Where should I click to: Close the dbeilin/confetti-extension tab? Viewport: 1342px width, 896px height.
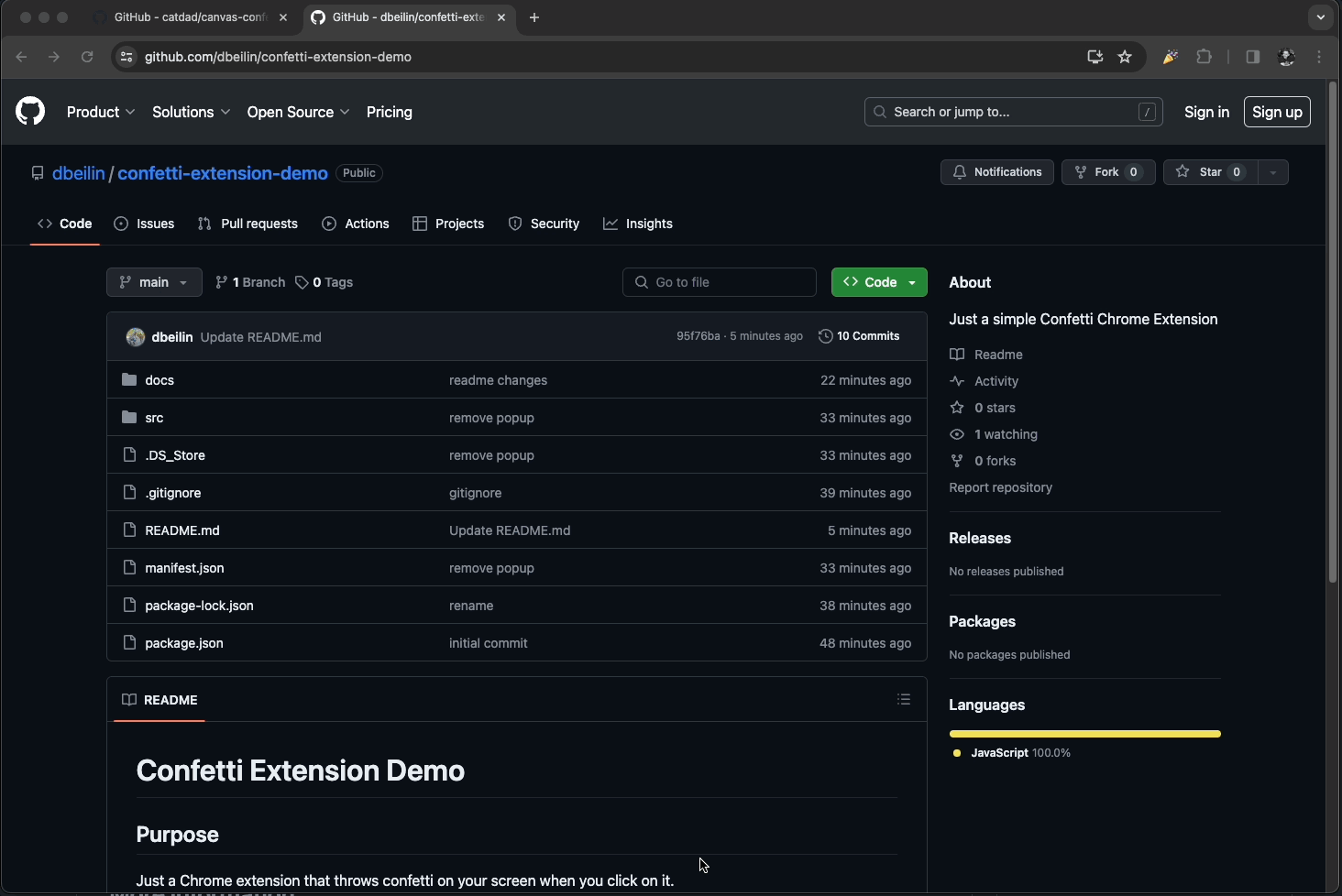pos(501,17)
